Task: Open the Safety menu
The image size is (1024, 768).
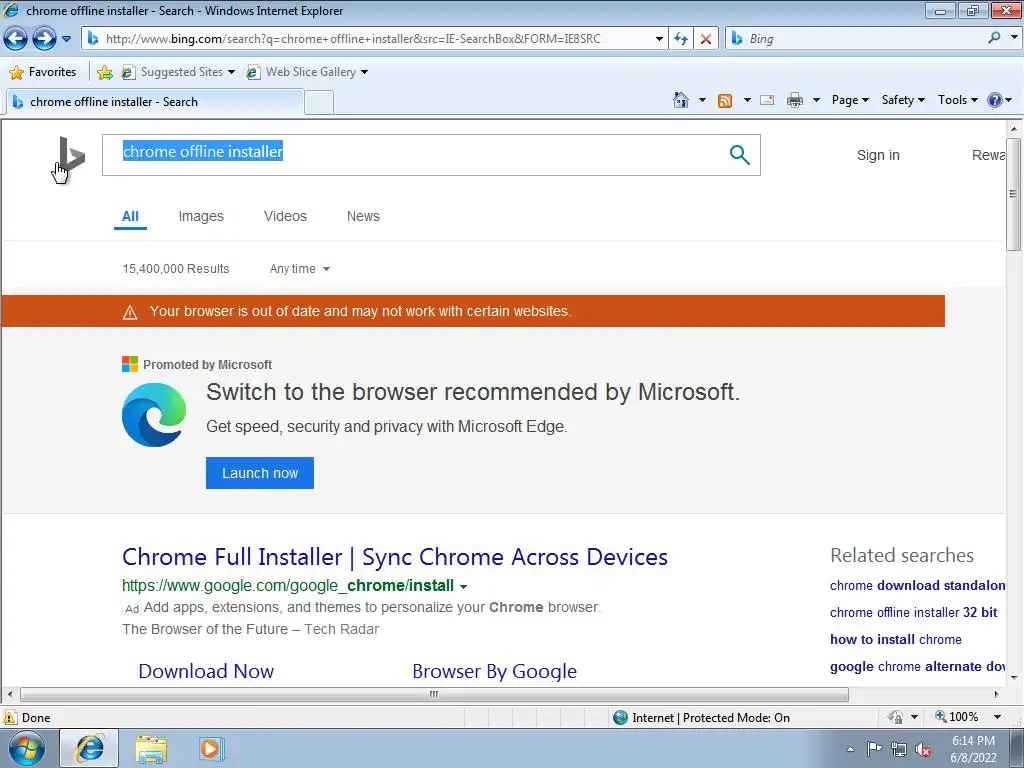Action: [903, 100]
